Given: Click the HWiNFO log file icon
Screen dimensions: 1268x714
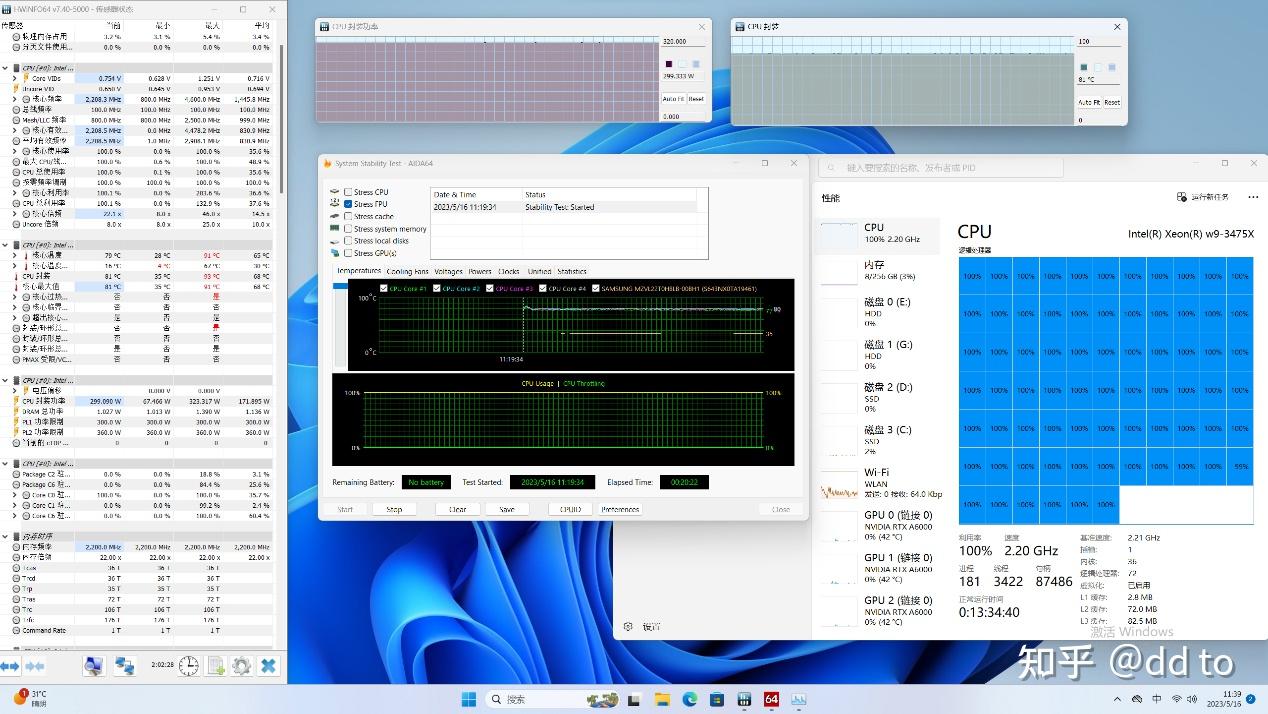Looking at the screenshot, I should click(x=215, y=666).
